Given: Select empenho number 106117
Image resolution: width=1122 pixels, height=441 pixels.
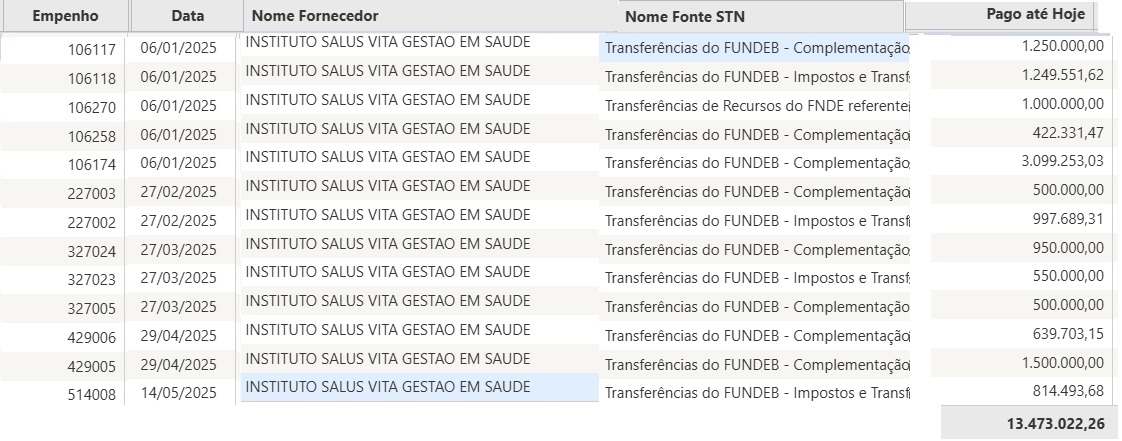Looking at the screenshot, I should (92, 49).
